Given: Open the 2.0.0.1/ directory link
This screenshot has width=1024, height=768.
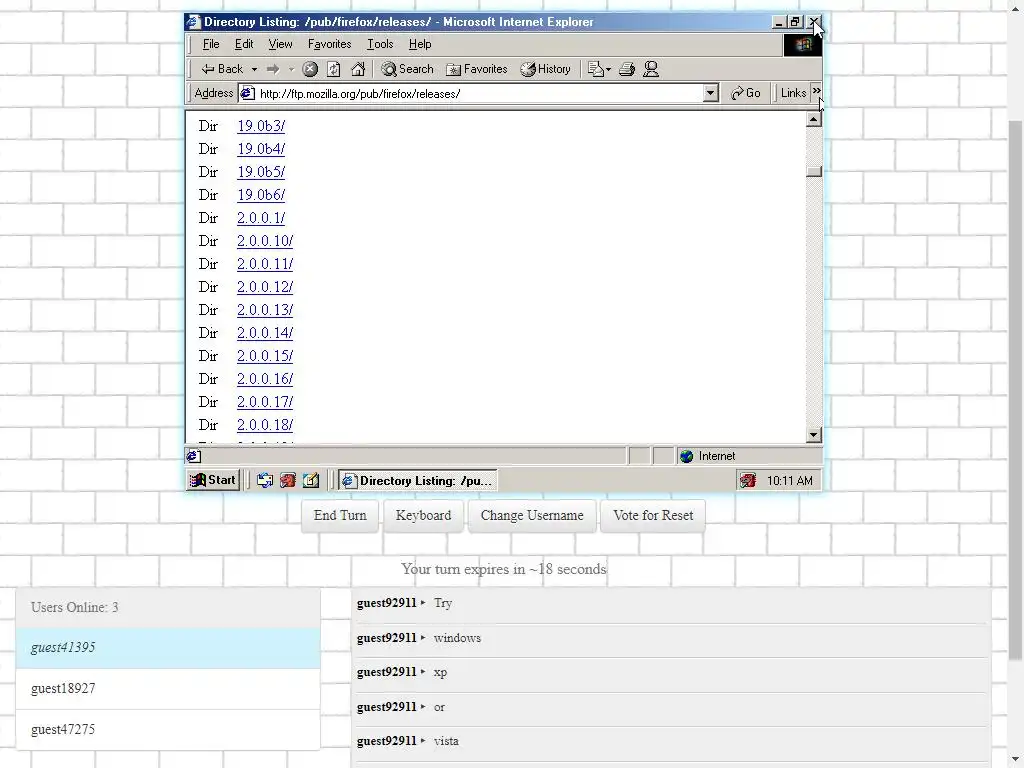Looking at the screenshot, I should tap(261, 217).
